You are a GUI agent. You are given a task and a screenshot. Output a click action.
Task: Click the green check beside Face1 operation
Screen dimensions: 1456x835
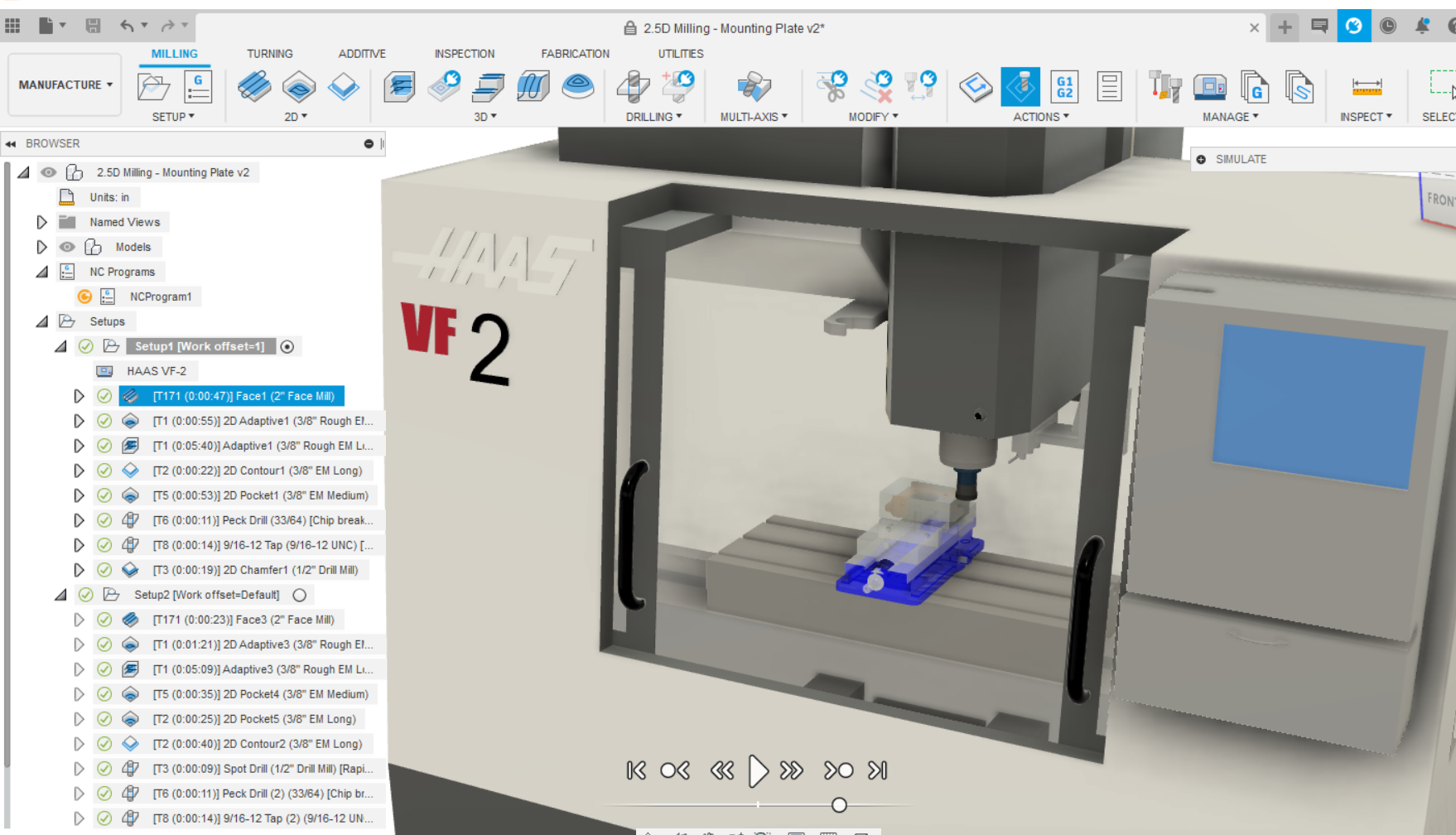(x=104, y=396)
